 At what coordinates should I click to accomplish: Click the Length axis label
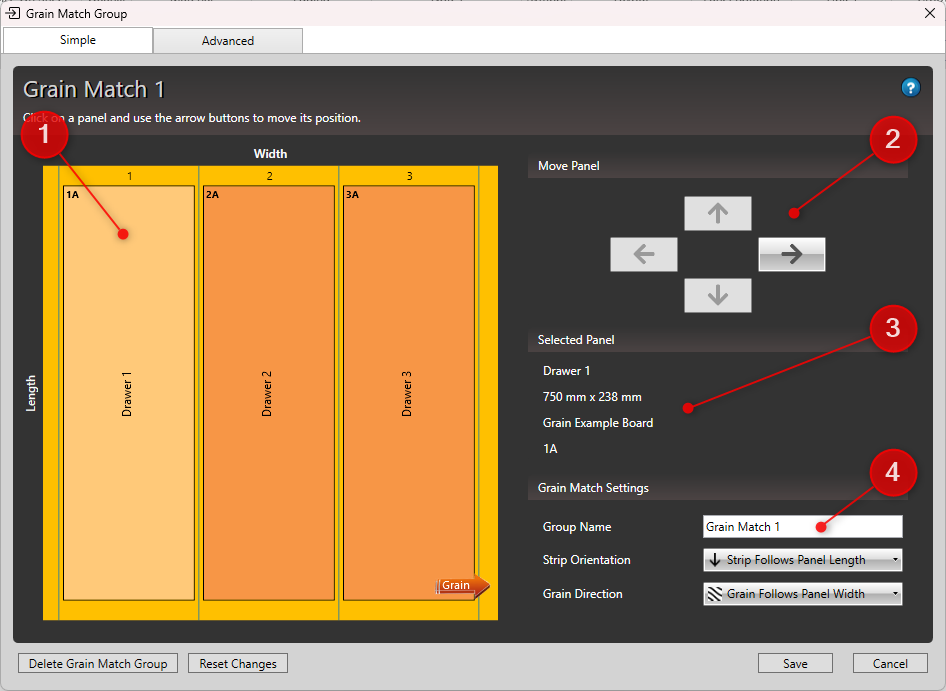tap(31, 393)
